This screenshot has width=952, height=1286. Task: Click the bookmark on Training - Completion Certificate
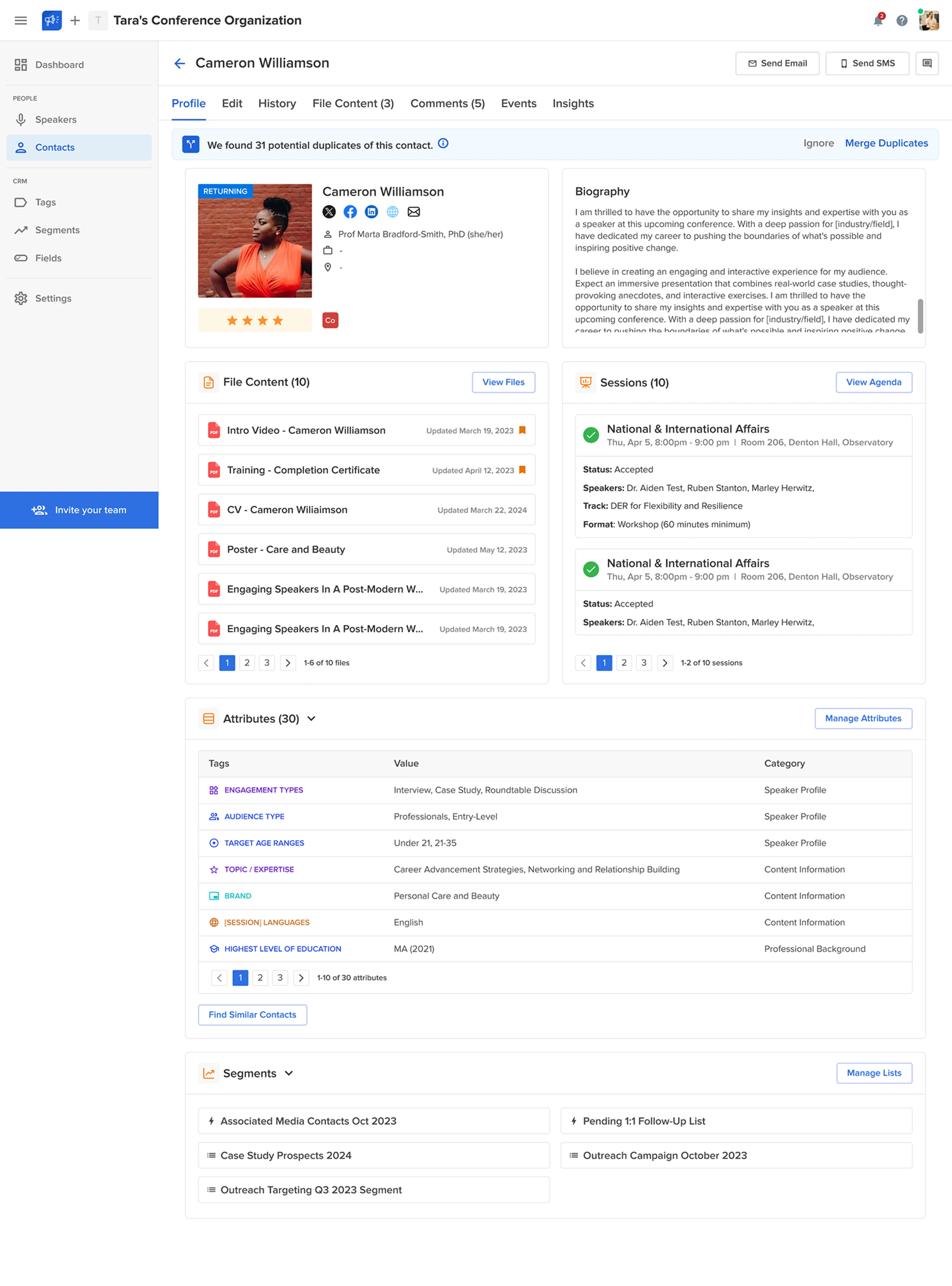[x=522, y=470]
